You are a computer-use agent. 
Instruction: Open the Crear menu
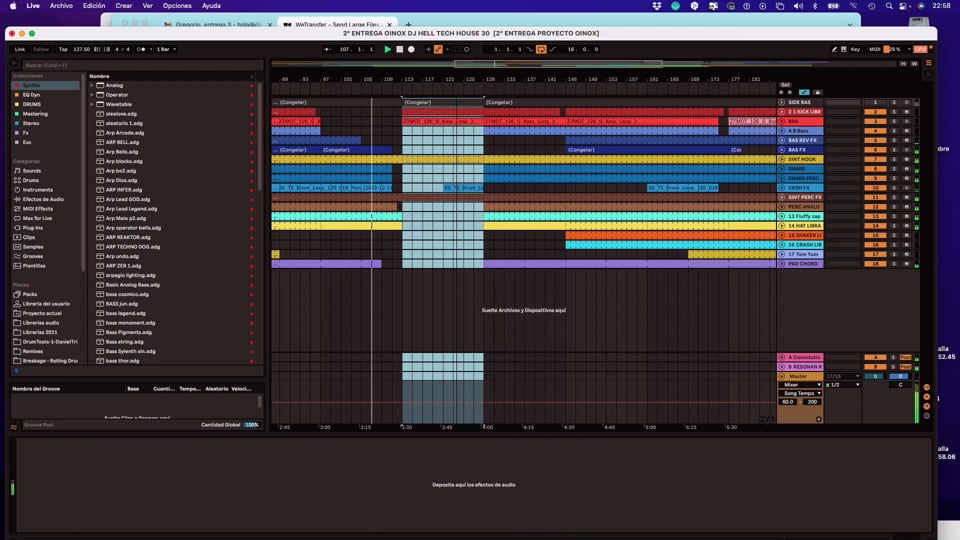(x=124, y=6)
